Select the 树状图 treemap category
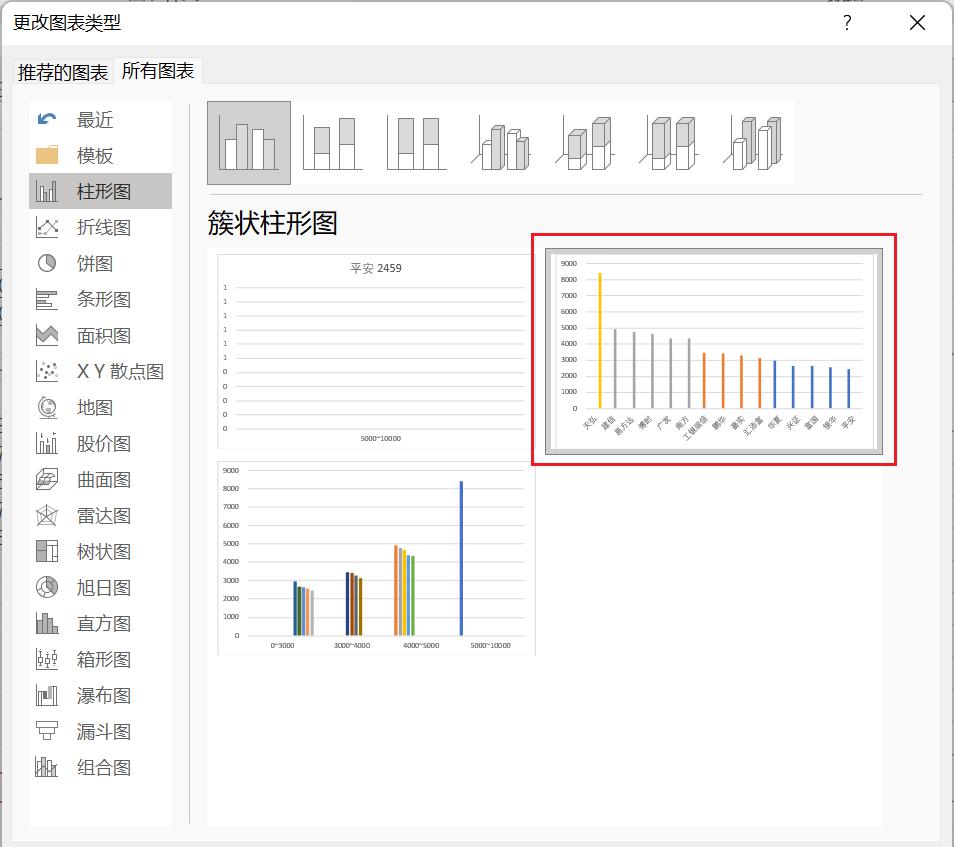The width and height of the screenshot is (954, 847). 100,551
